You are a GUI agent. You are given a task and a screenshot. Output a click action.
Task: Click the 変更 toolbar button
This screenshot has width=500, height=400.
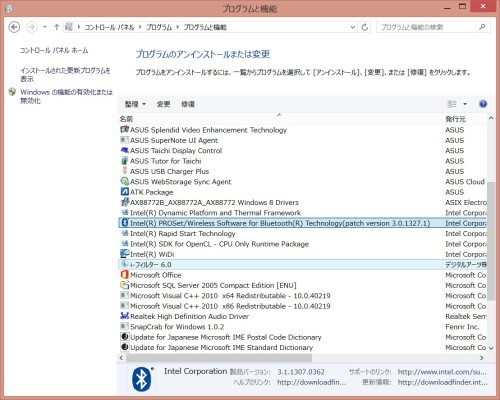pyautogui.click(x=163, y=104)
